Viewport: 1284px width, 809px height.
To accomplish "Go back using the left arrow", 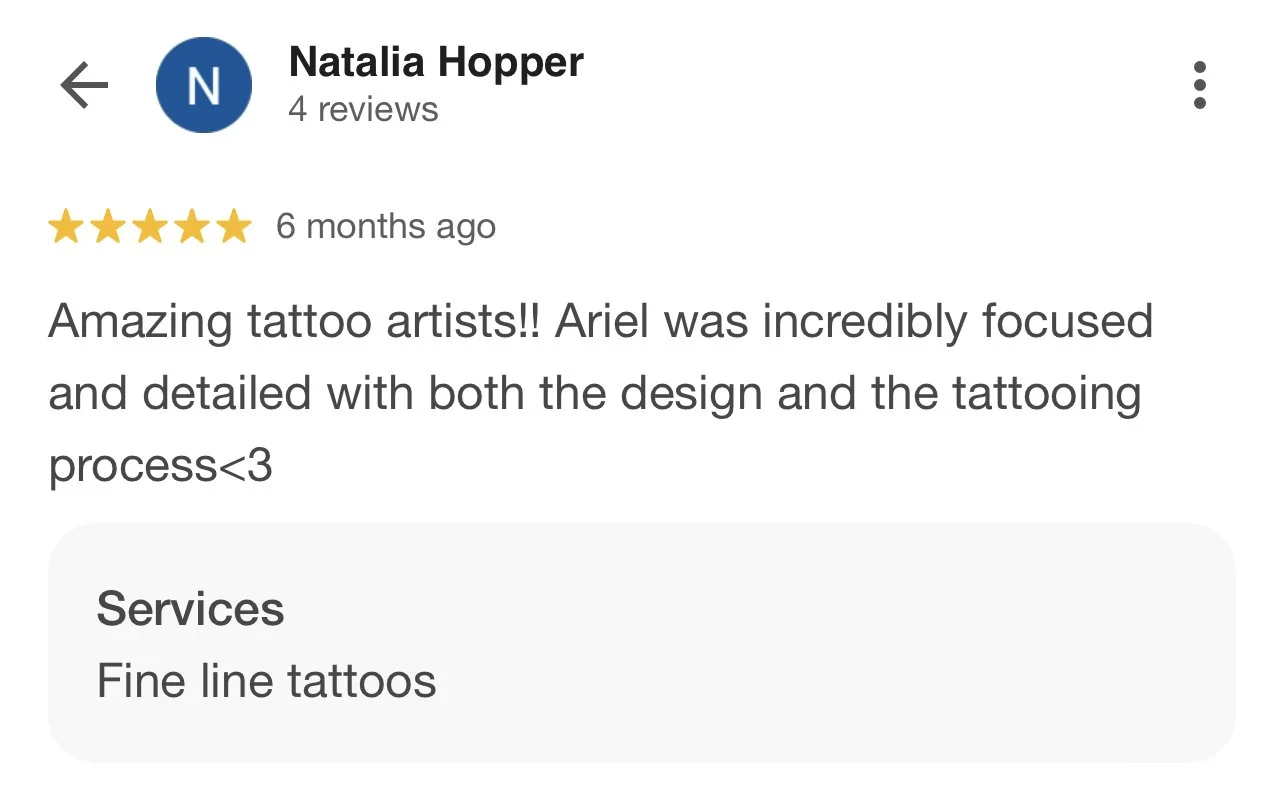I will (84, 86).
